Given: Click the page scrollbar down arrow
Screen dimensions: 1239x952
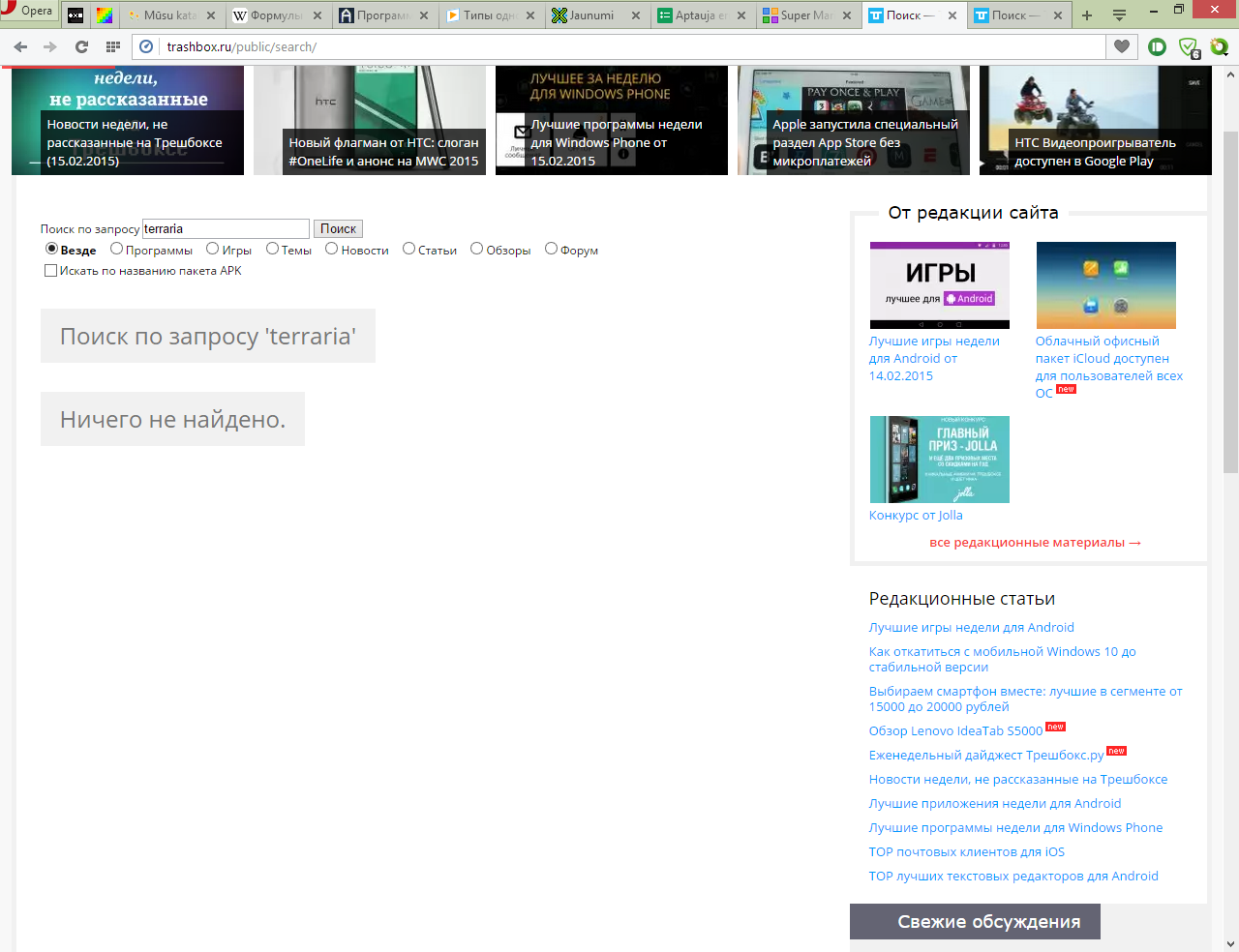Looking at the screenshot, I should (x=1230, y=943).
